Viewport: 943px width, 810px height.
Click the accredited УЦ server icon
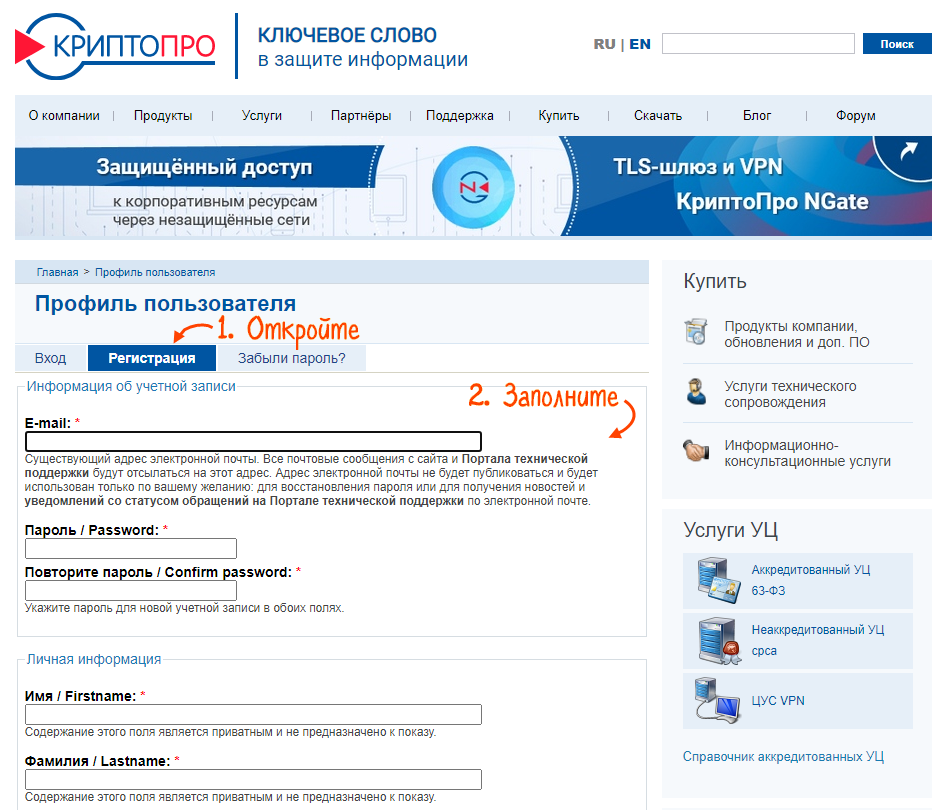click(x=719, y=580)
